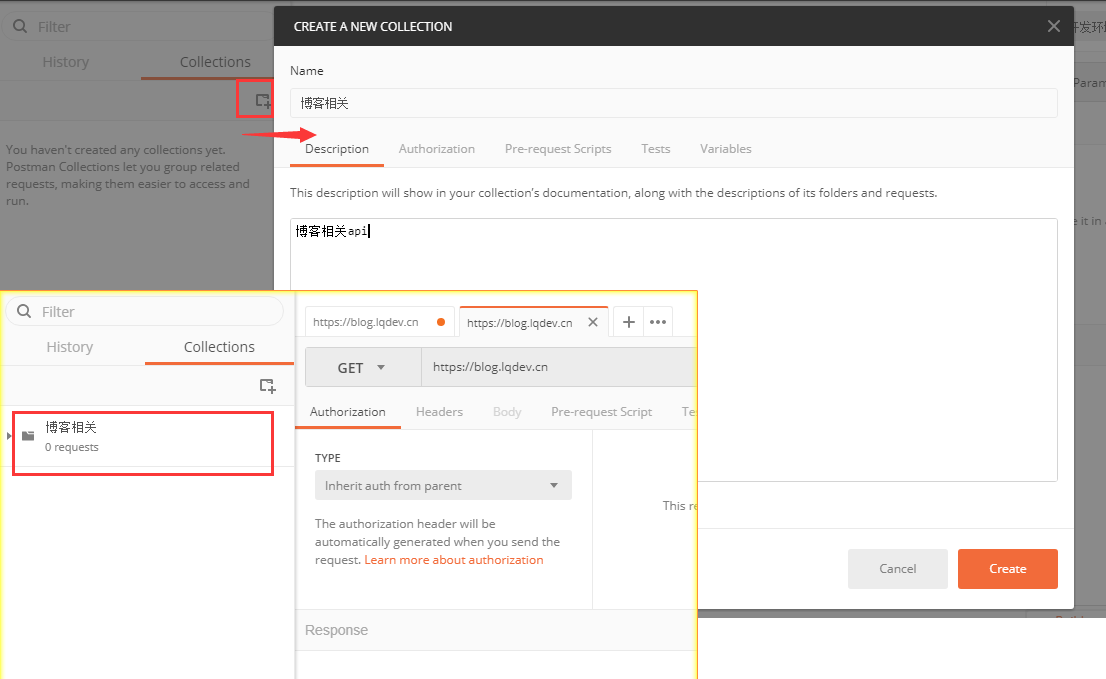Click the TYPE label in Authorization

click(x=328, y=458)
